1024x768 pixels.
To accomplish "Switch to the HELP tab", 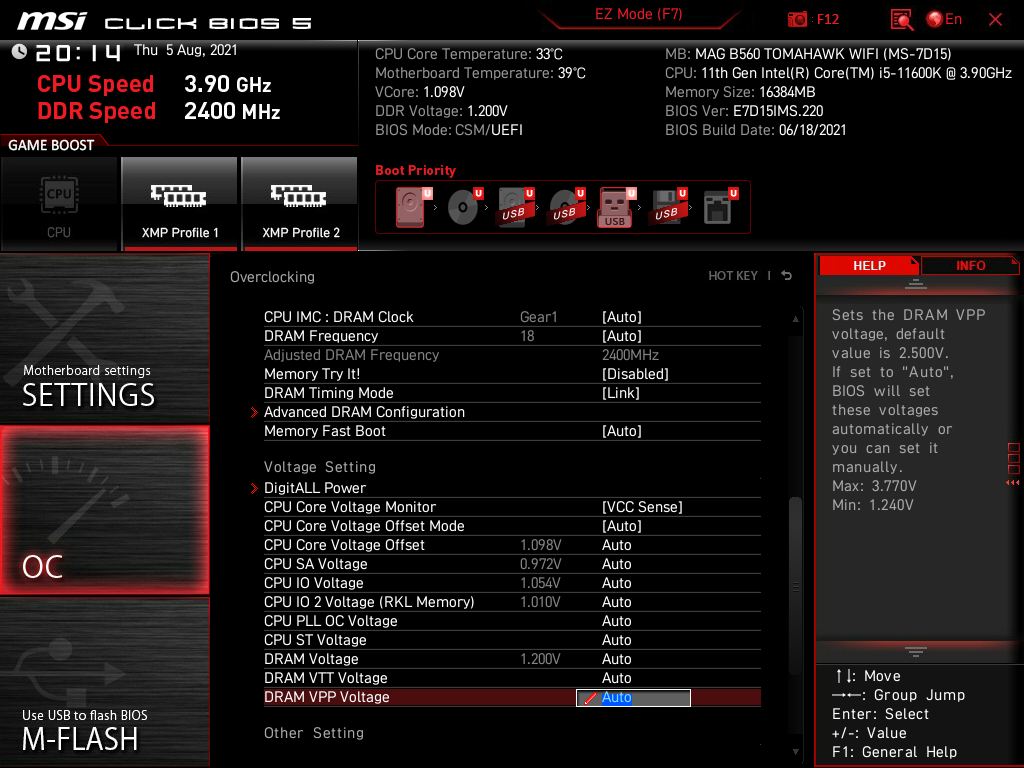I will point(869,266).
